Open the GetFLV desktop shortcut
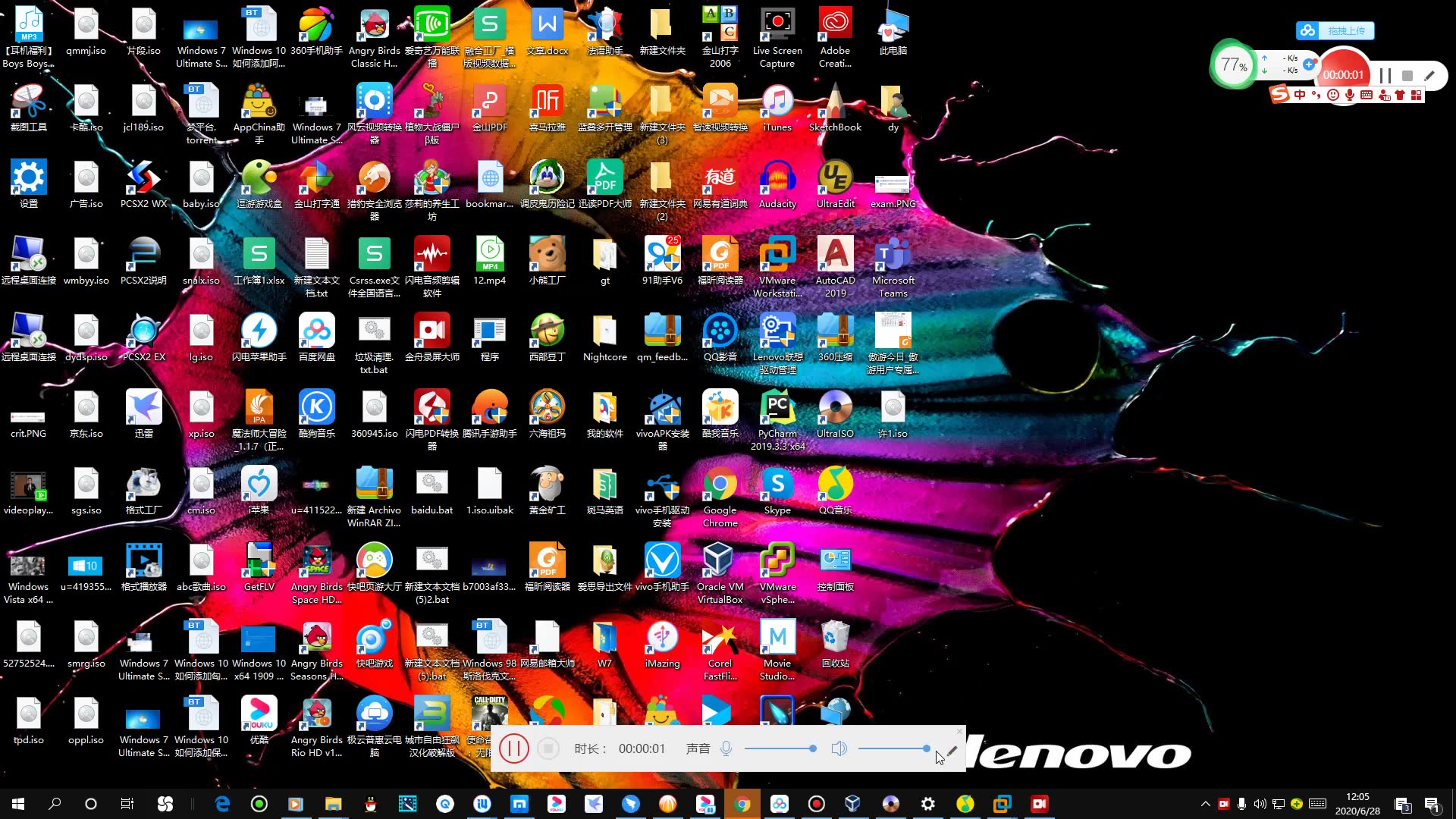Image resolution: width=1456 pixels, height=819 pixels. [x=259, y=568]
